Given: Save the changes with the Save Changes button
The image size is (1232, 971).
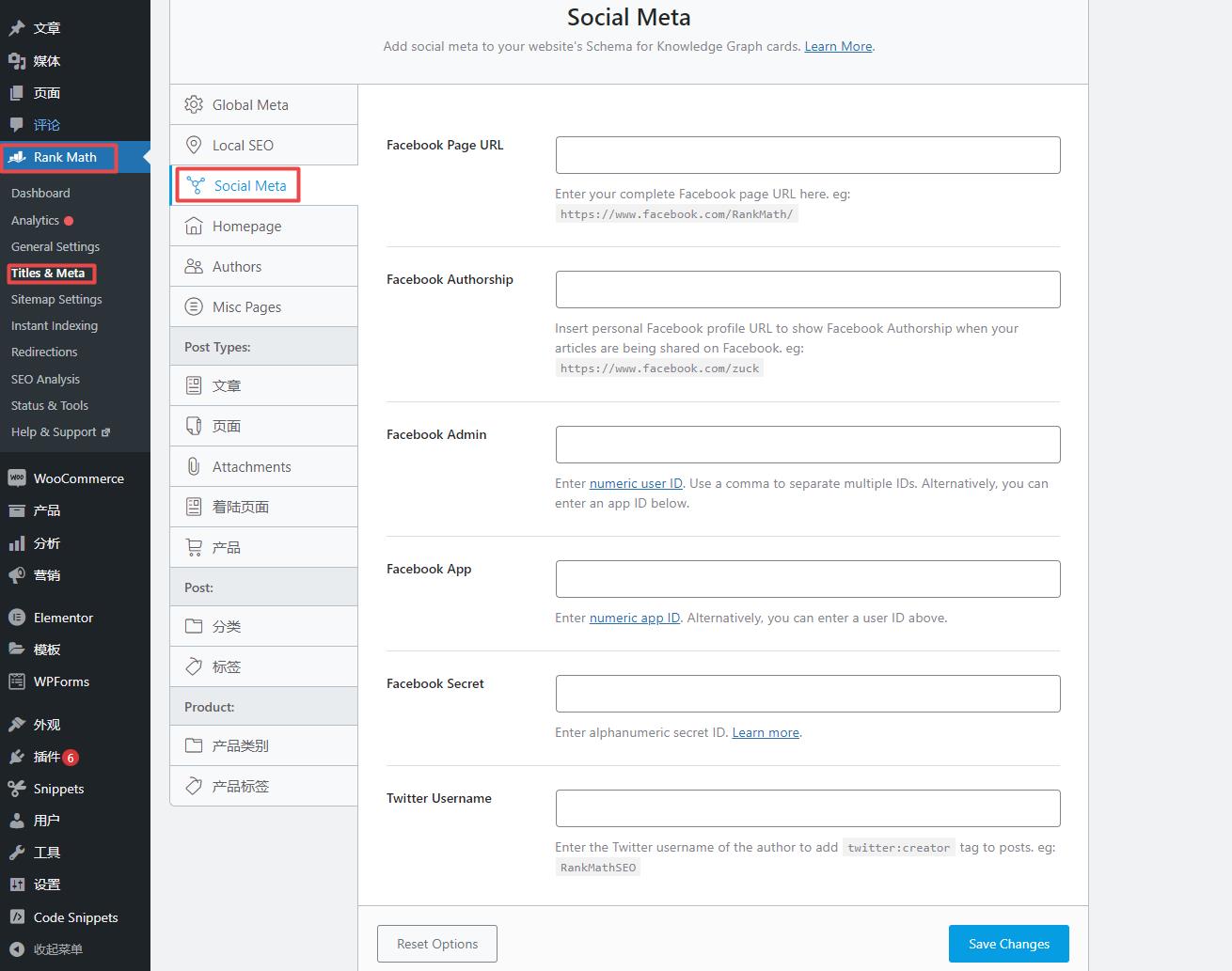Looking at the screenshot, I should [1009, 944].
